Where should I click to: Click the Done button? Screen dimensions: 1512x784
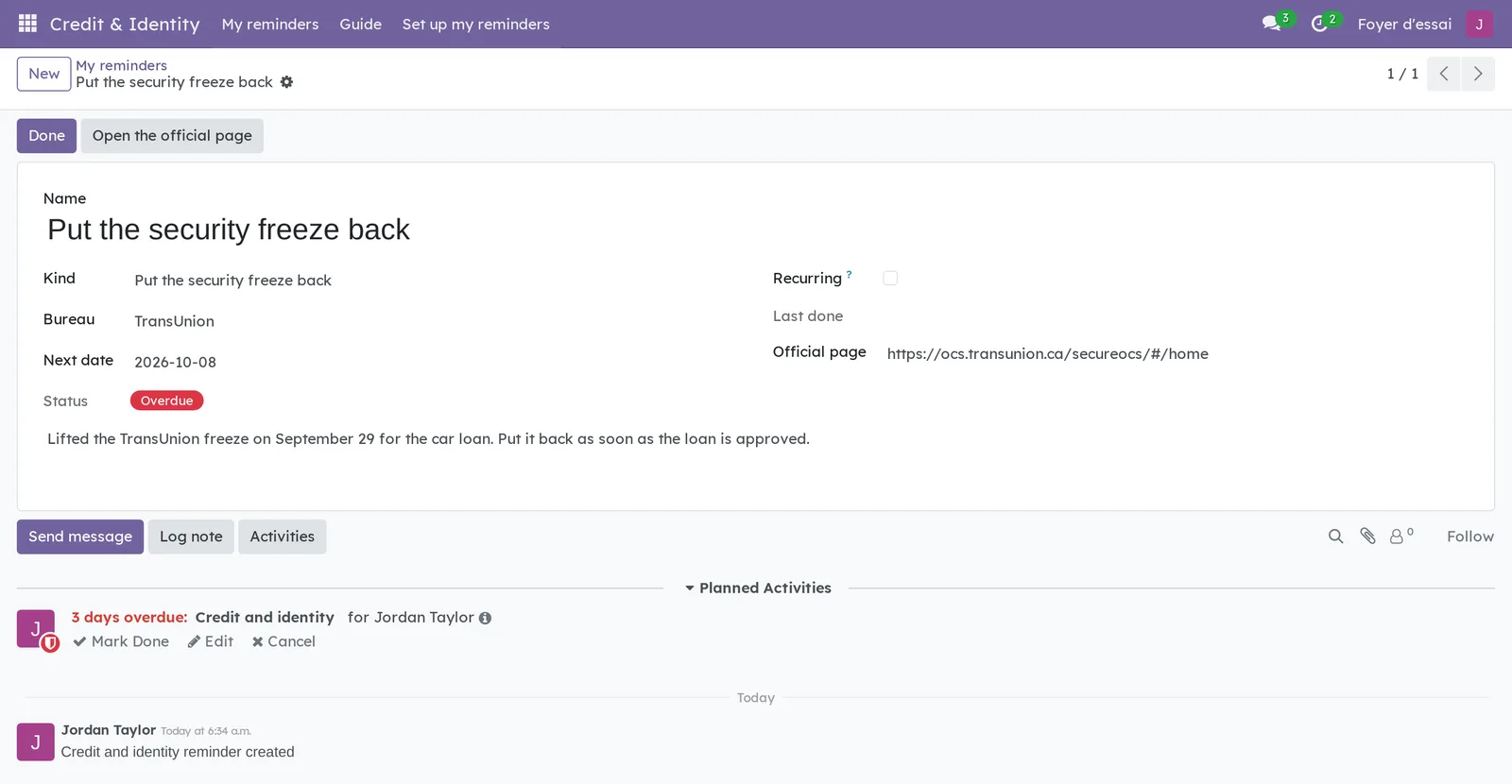(x=46, y=136)
